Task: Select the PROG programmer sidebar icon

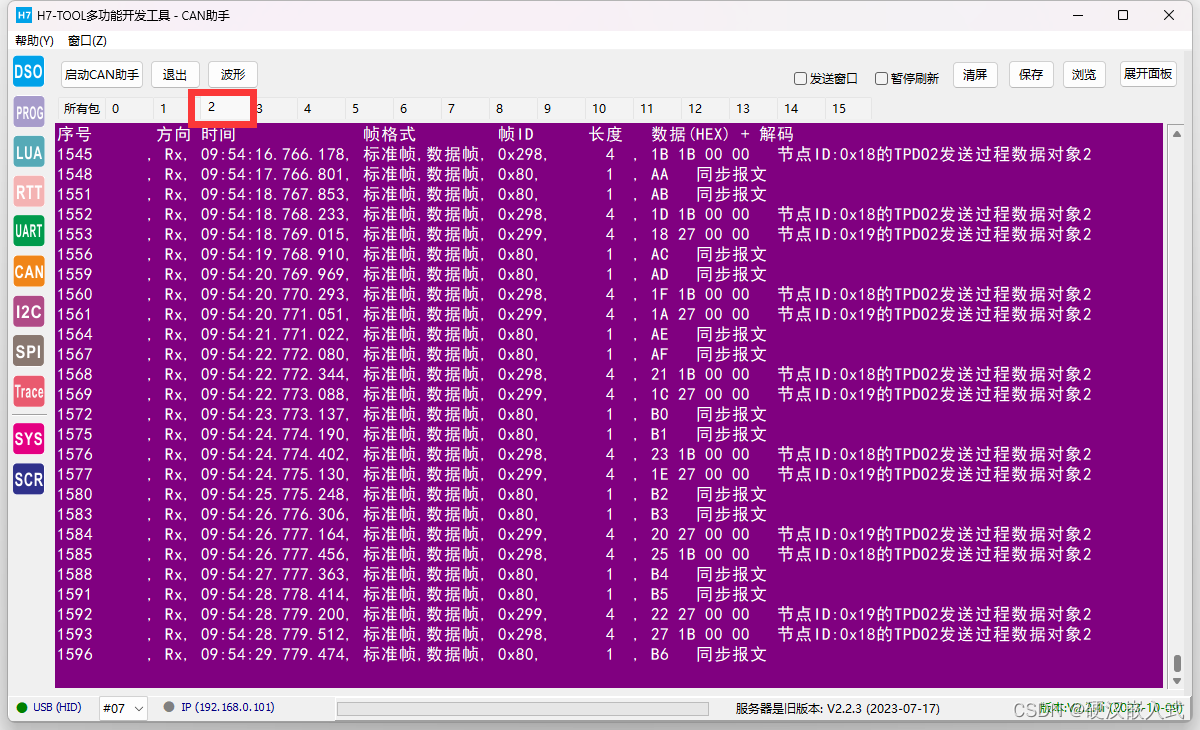Action: point(28,113)
